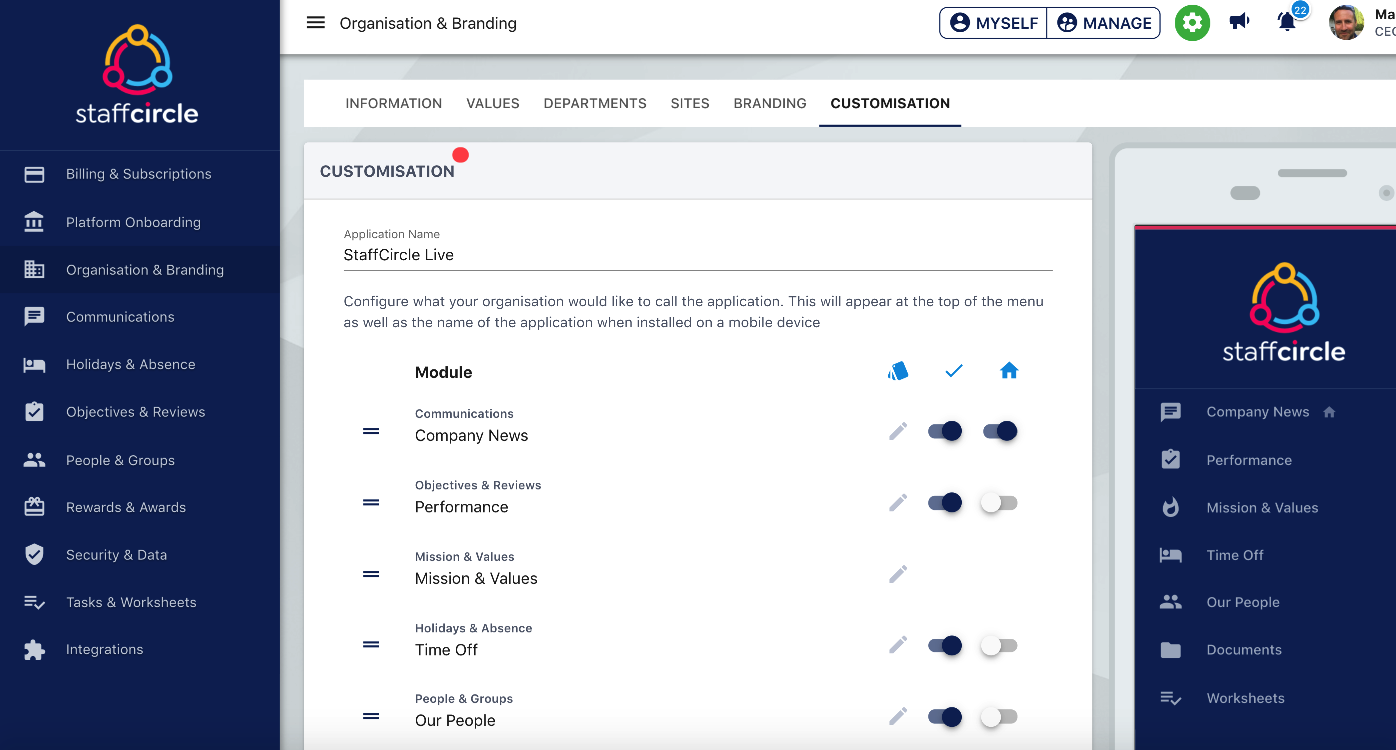Click the blue cards column header icon

click(898, 371)
